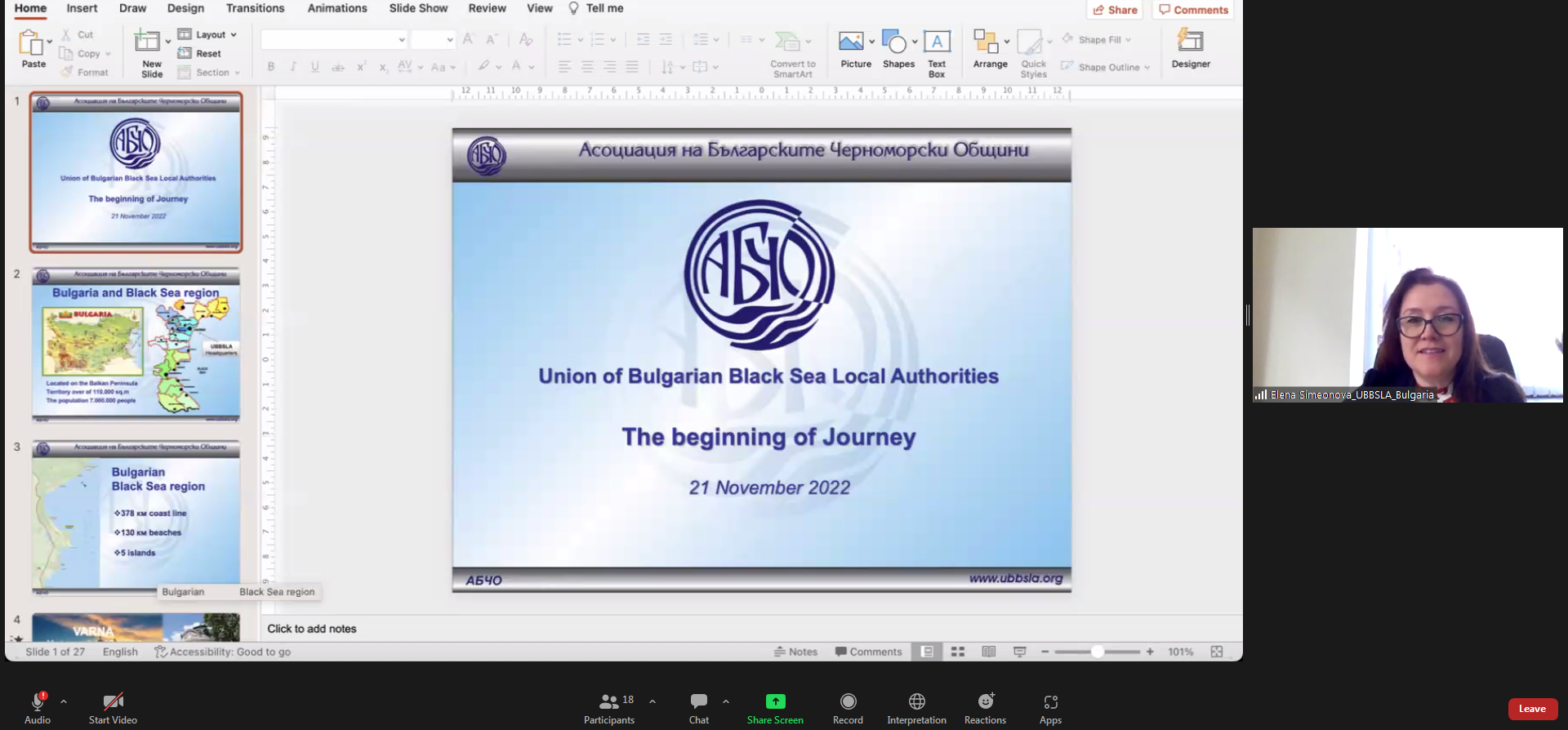Open the Shapes gallery icon
This screenshot has width=1568, height=730.
(894, 41)
